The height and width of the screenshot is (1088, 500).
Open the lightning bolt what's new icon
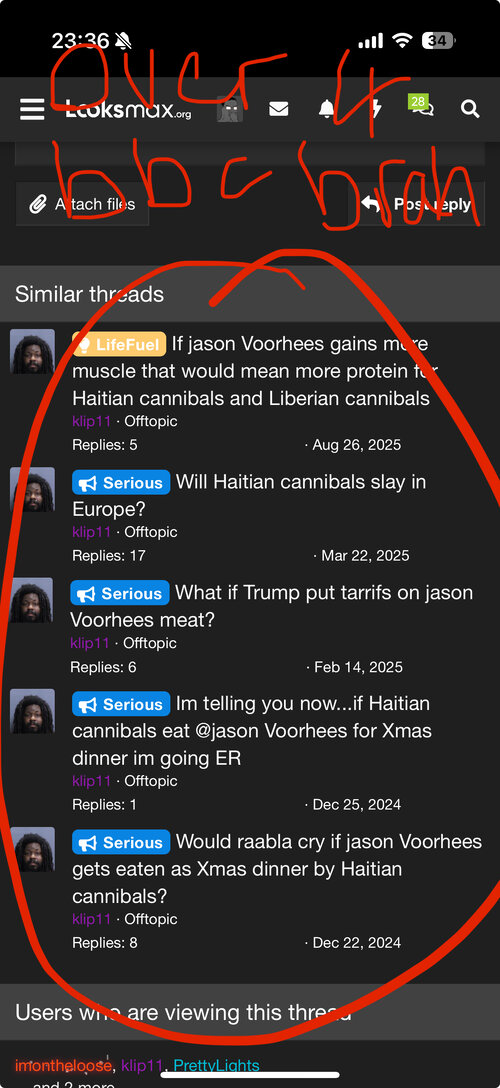tap(376, 110)
